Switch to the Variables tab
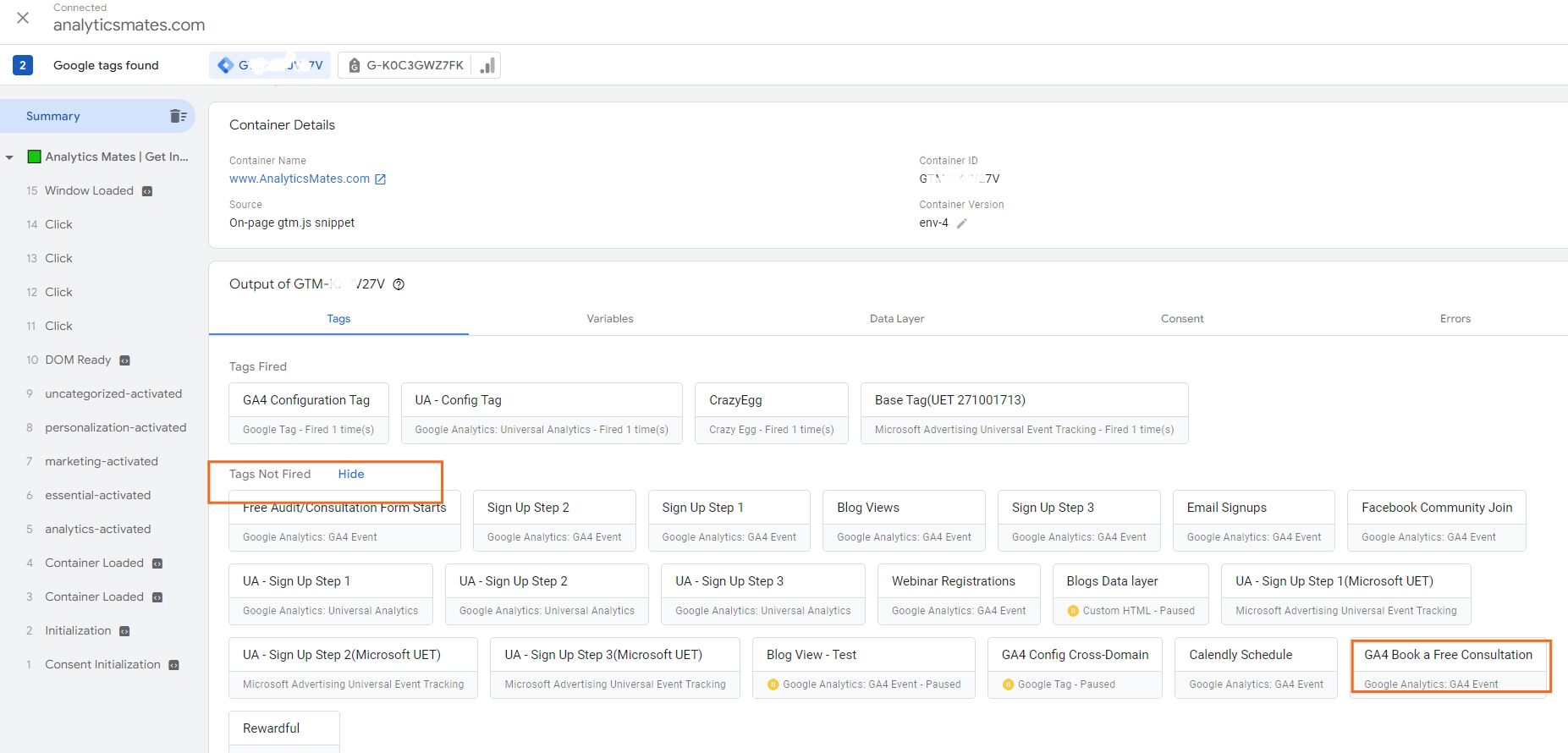 tap(610, 319)
